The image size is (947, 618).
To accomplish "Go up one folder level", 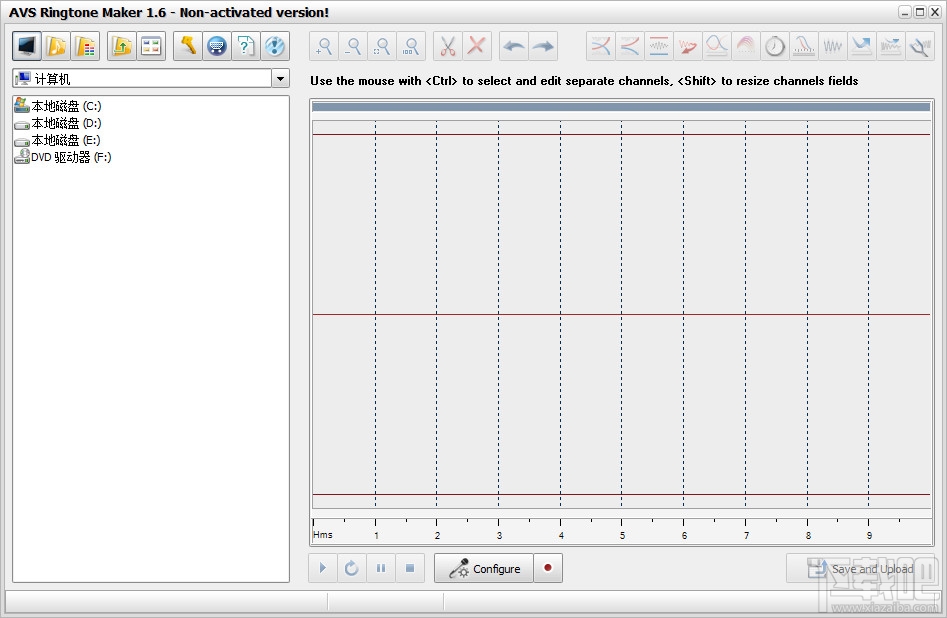I will tap(122, 46).
